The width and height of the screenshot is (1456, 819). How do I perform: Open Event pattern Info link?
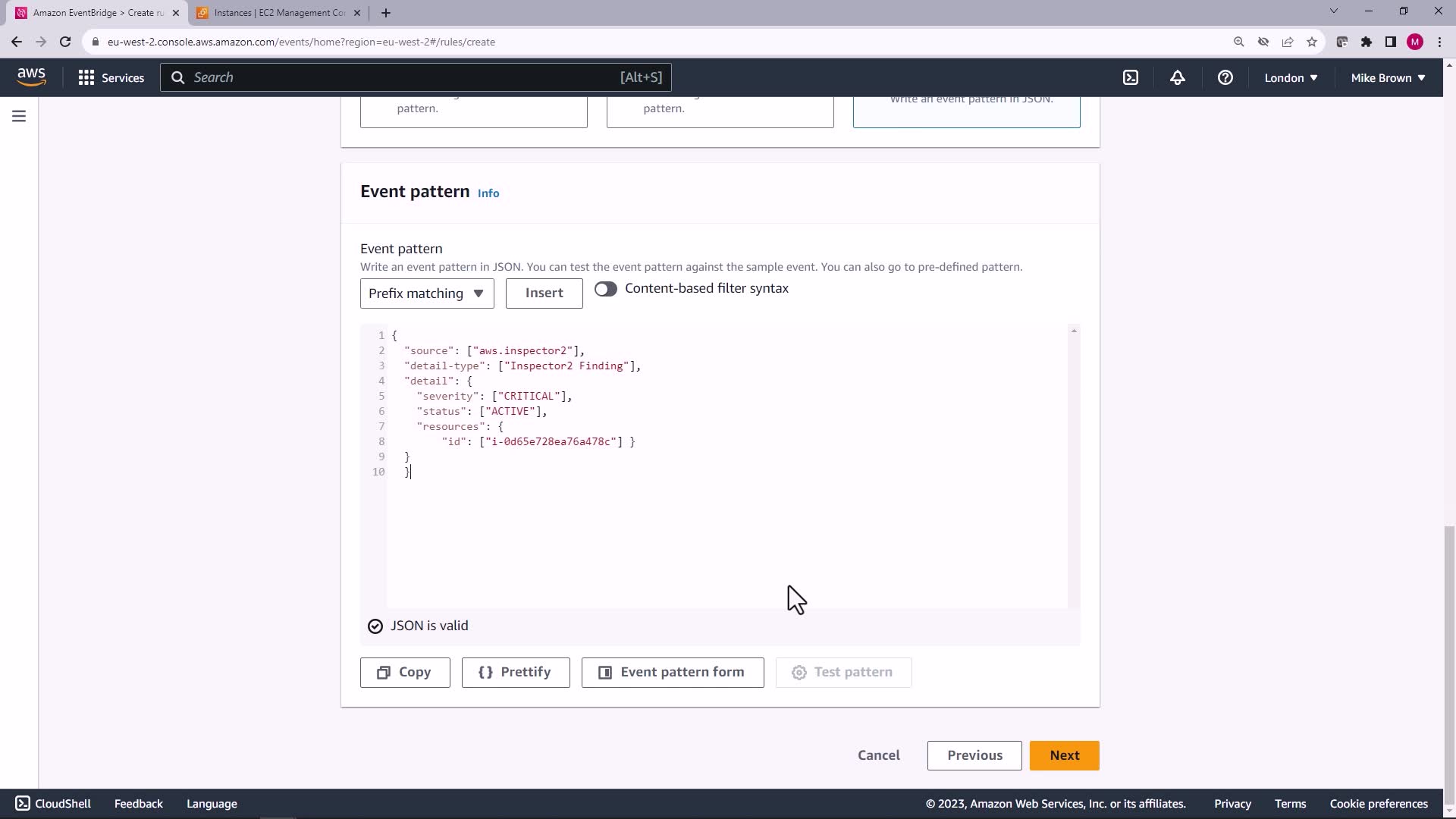(488, 193)
